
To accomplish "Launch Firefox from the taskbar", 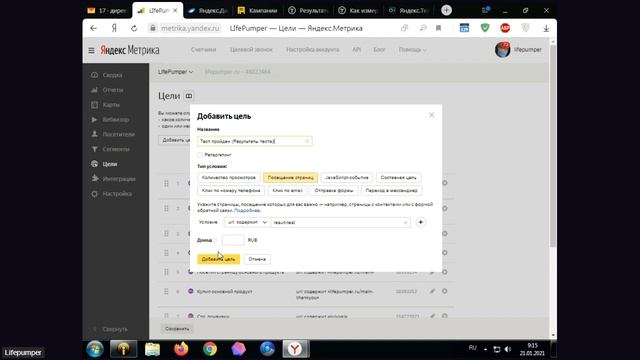I will point(181,349).
